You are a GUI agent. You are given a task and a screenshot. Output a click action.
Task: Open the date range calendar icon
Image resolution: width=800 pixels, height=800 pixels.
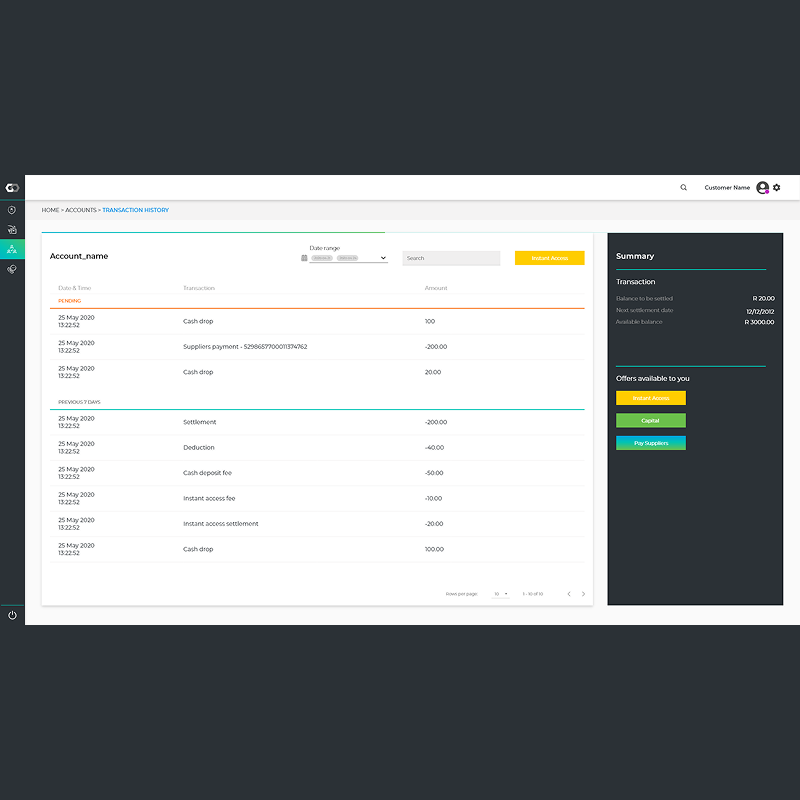coord(304,258)
